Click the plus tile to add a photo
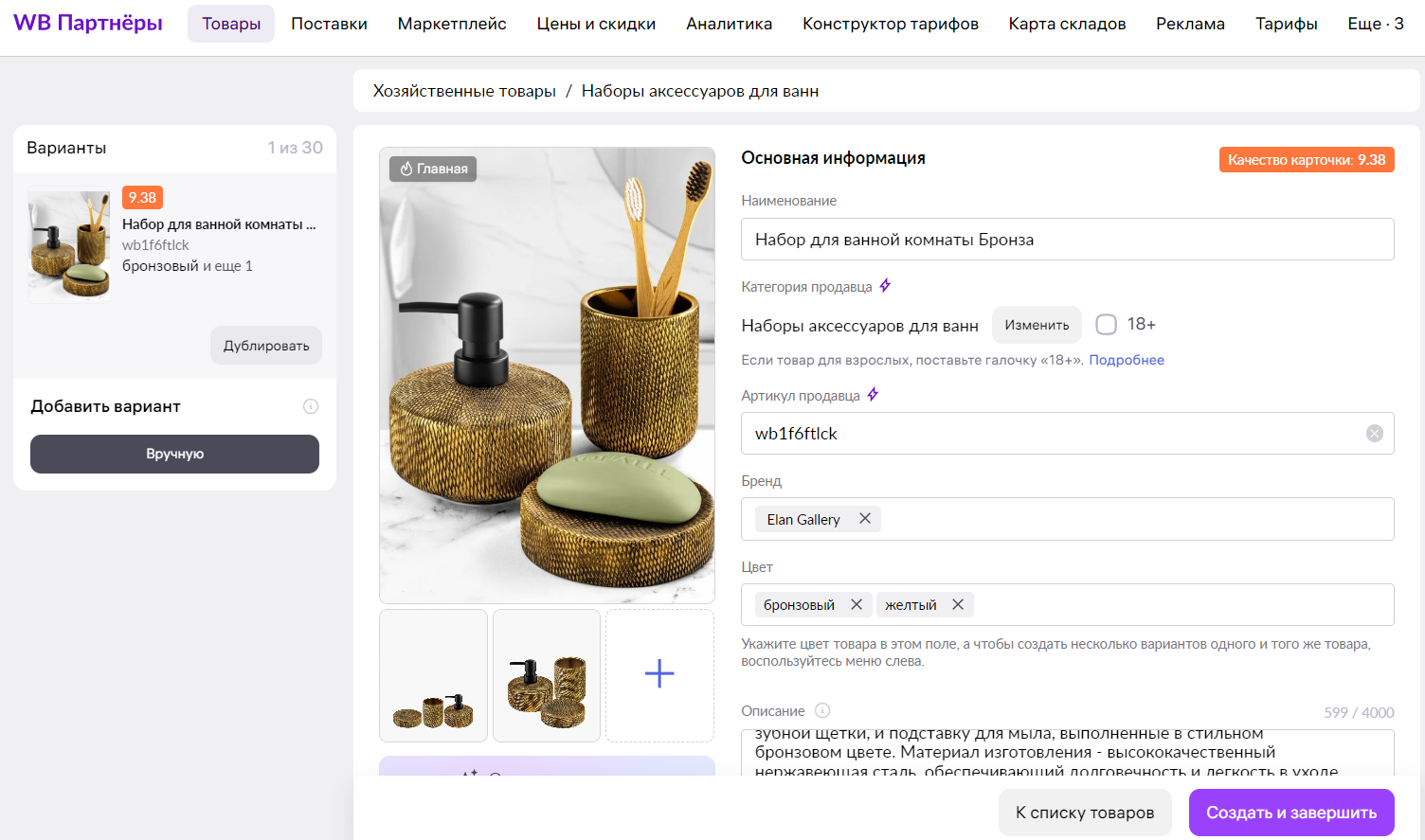The image size is (1425, 840). pyautogui.click(x=658, y=673)
